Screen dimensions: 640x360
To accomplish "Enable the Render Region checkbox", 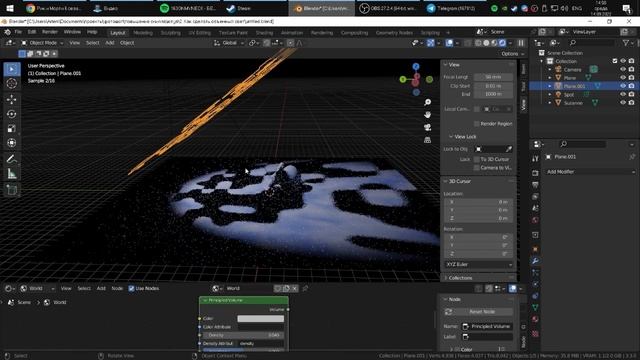I will coord(476,124).
